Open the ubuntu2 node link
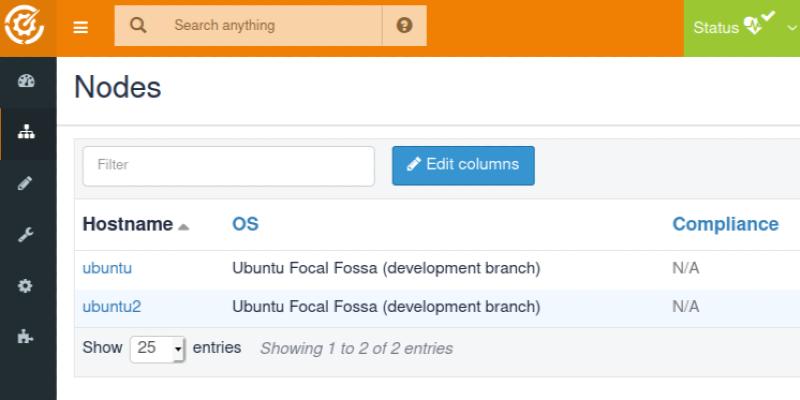800x400 pixels. point(111,307)
